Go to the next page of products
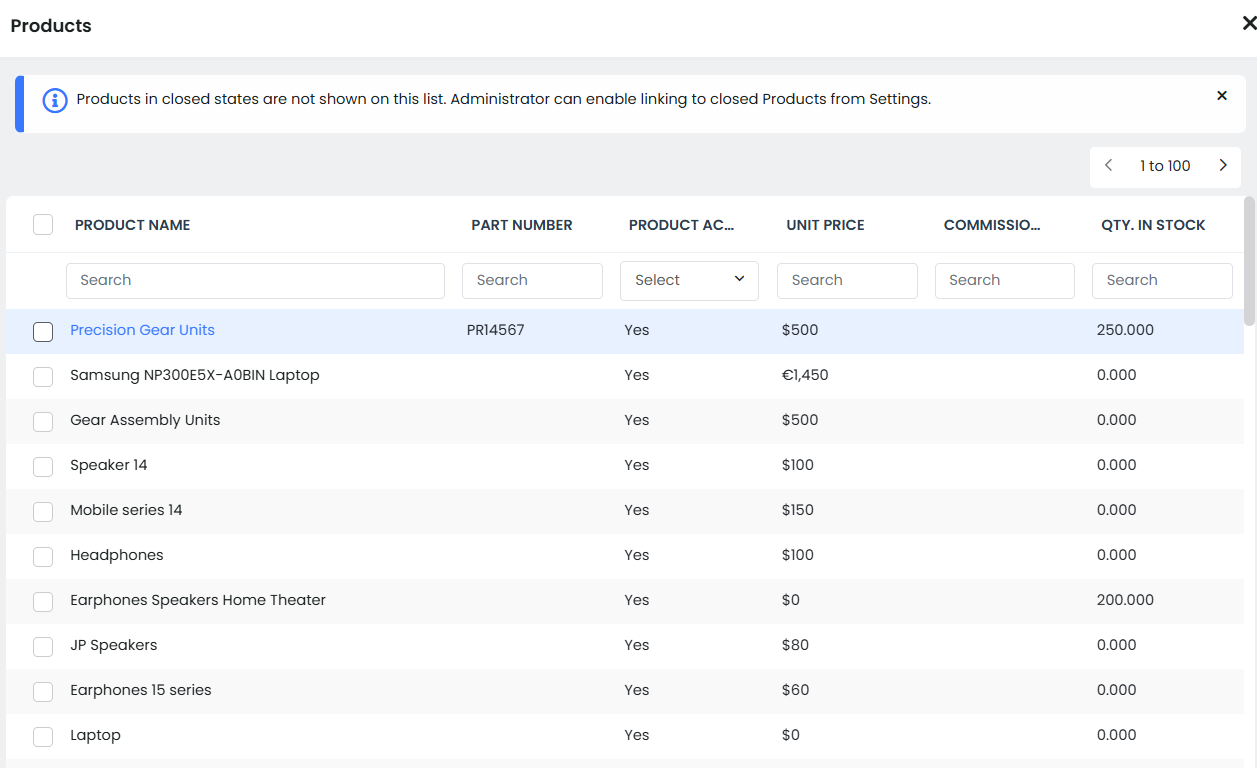 (x=1222, y=166)
